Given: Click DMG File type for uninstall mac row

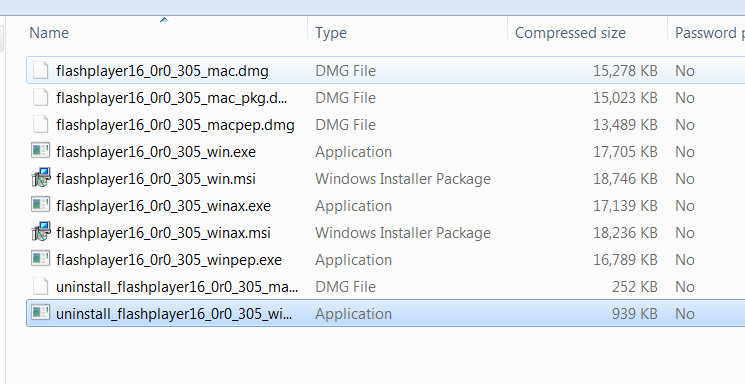Looking at the screenshot, I should click(345, 288).
